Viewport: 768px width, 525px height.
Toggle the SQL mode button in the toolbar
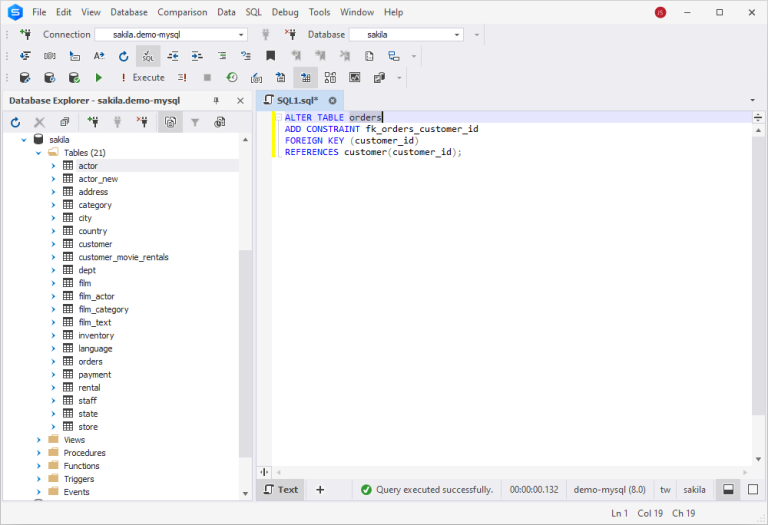(x=148, y=56)
